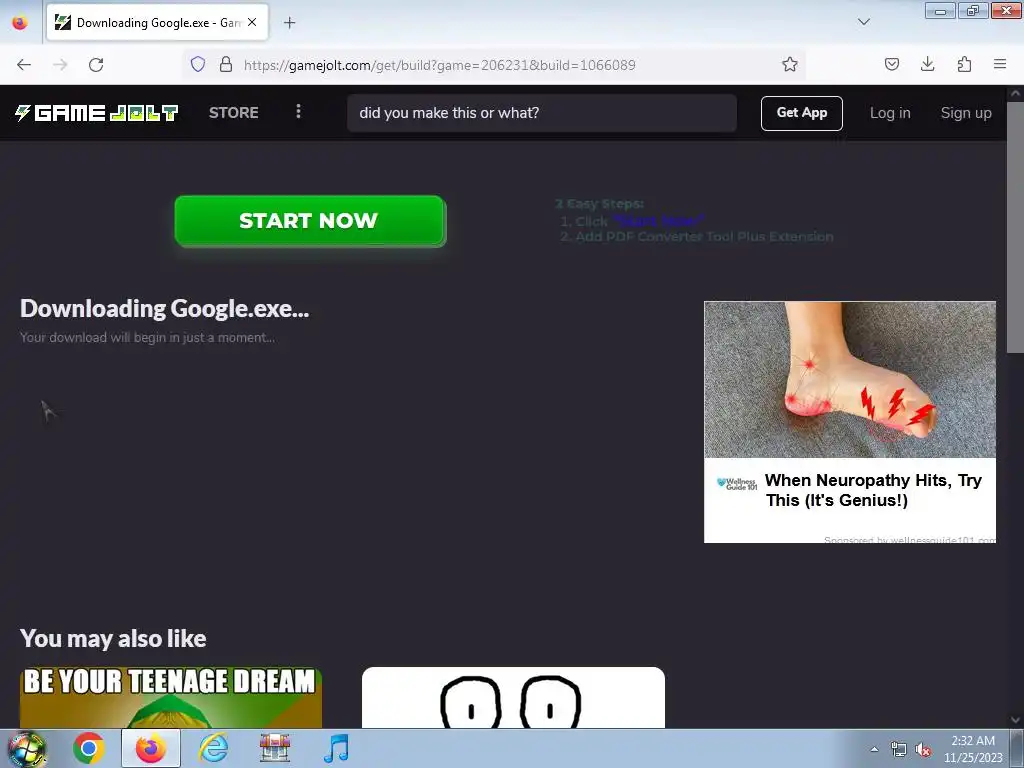1024x768 pixels.
Task: Open the Windows Start menu orb
Action: pos(27,749)
